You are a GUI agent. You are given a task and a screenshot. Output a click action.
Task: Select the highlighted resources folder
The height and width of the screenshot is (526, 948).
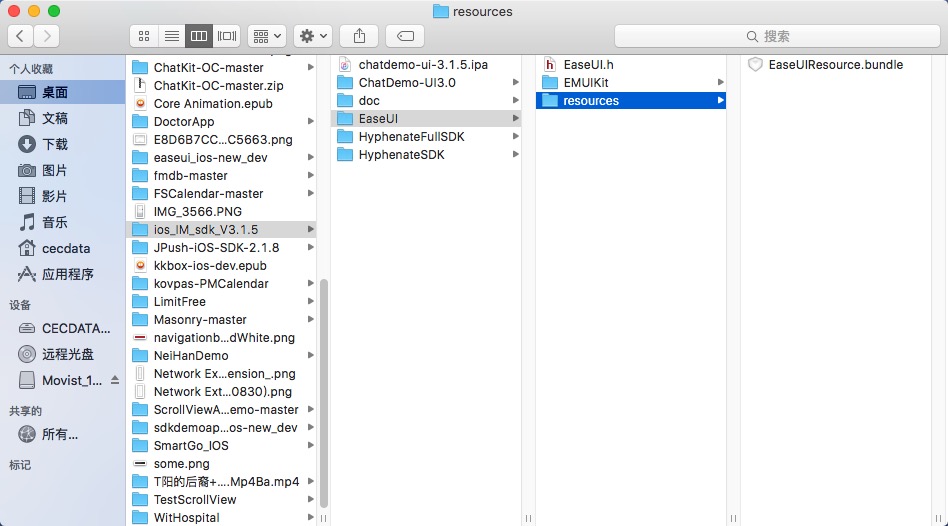point(631,101)
